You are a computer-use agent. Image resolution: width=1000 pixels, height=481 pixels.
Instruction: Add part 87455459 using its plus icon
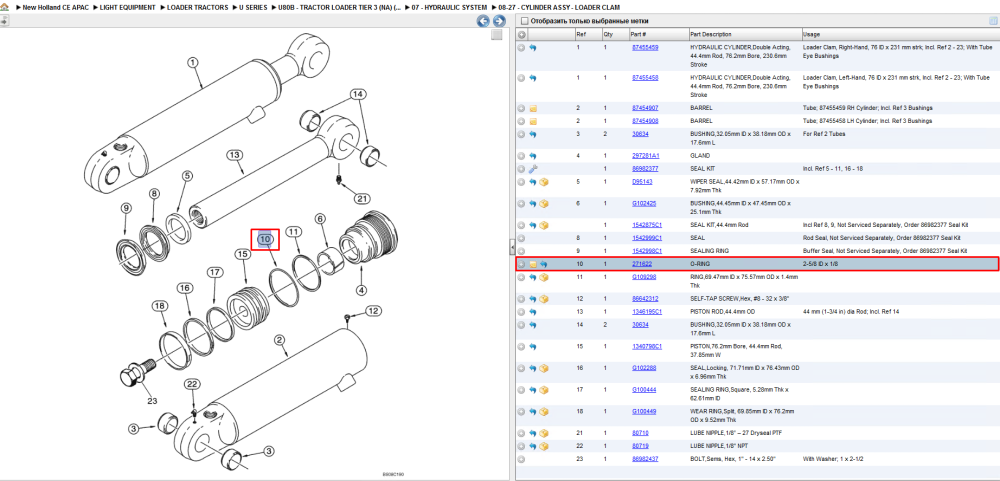click(522, 48)
